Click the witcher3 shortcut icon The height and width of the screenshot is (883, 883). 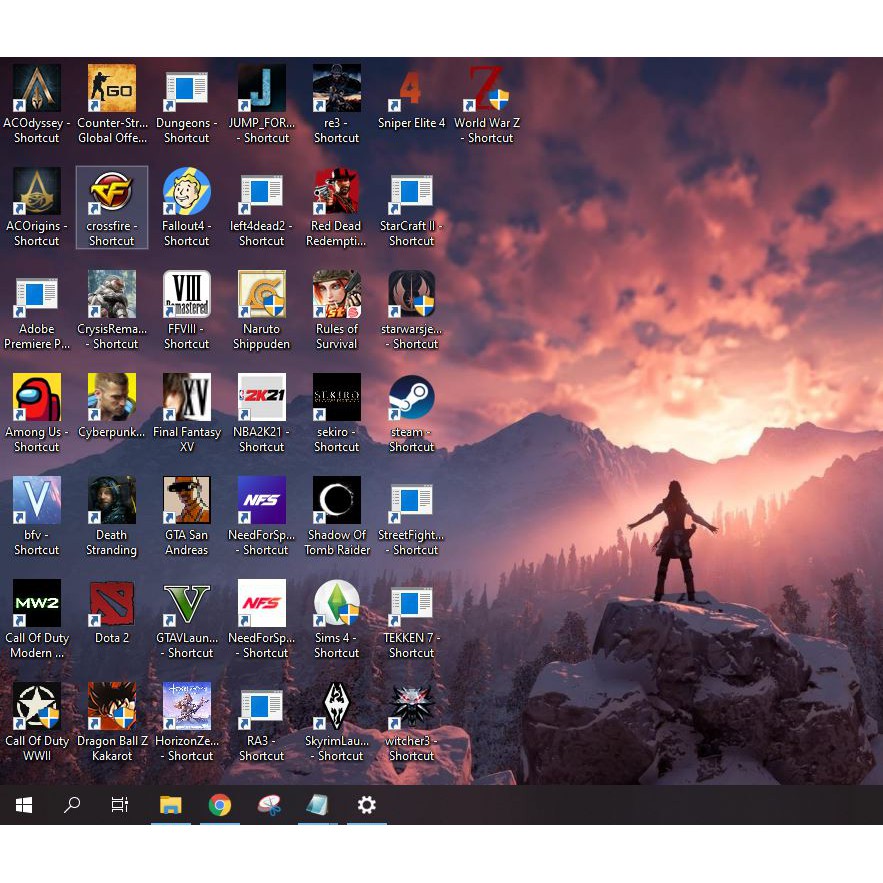click(x=411, y=707)
